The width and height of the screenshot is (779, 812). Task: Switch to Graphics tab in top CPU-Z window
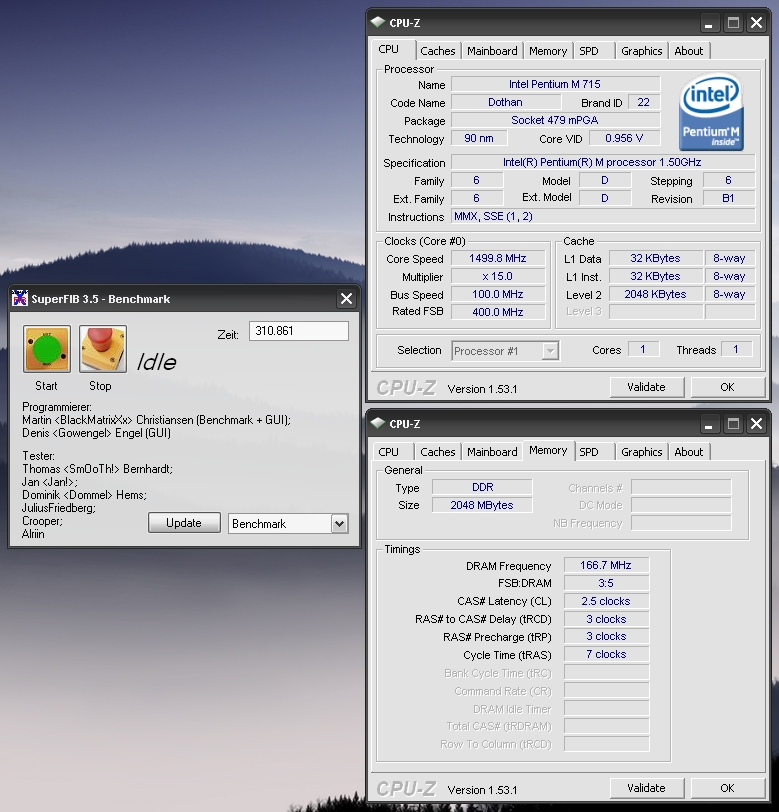(x=642, y=51)
